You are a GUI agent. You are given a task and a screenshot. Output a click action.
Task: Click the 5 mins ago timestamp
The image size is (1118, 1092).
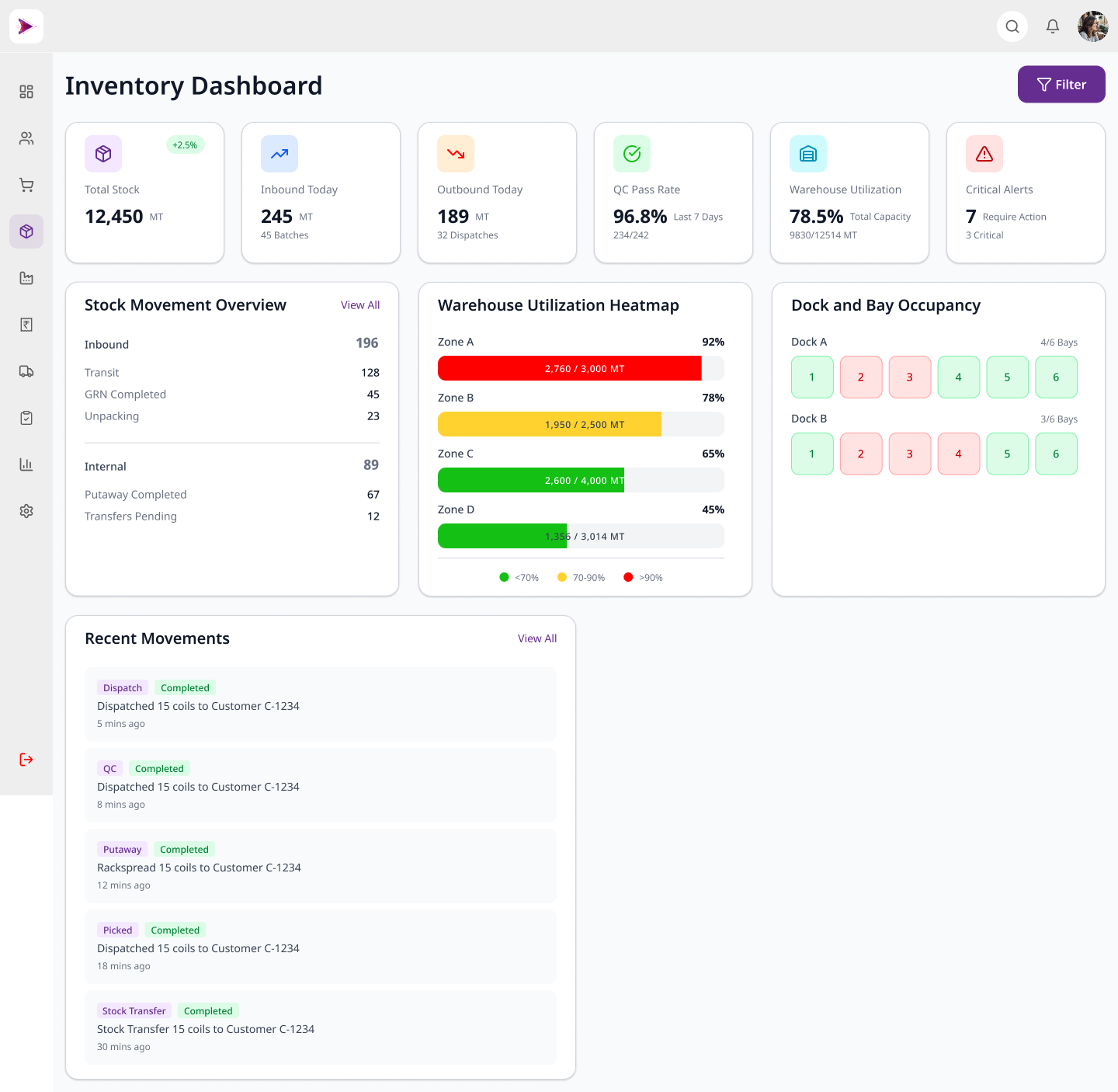(121, 724)
